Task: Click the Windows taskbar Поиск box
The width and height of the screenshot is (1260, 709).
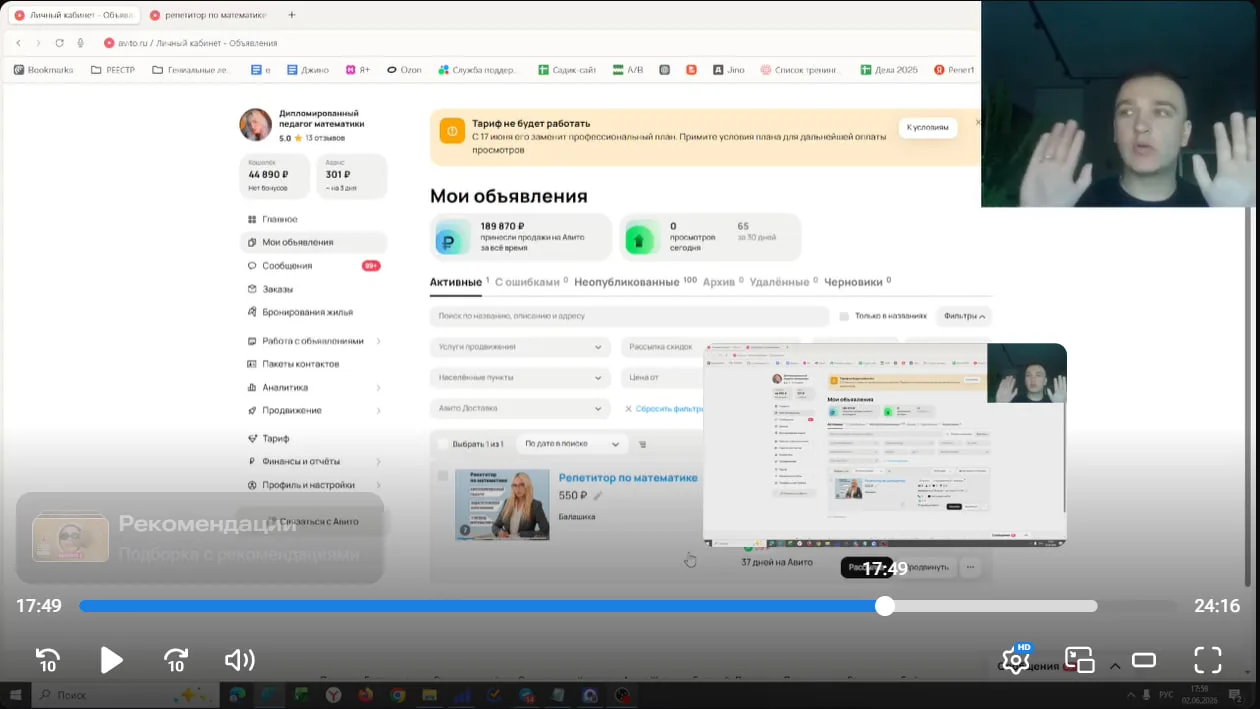Action: pyautogui.click(x=124, y=694)
